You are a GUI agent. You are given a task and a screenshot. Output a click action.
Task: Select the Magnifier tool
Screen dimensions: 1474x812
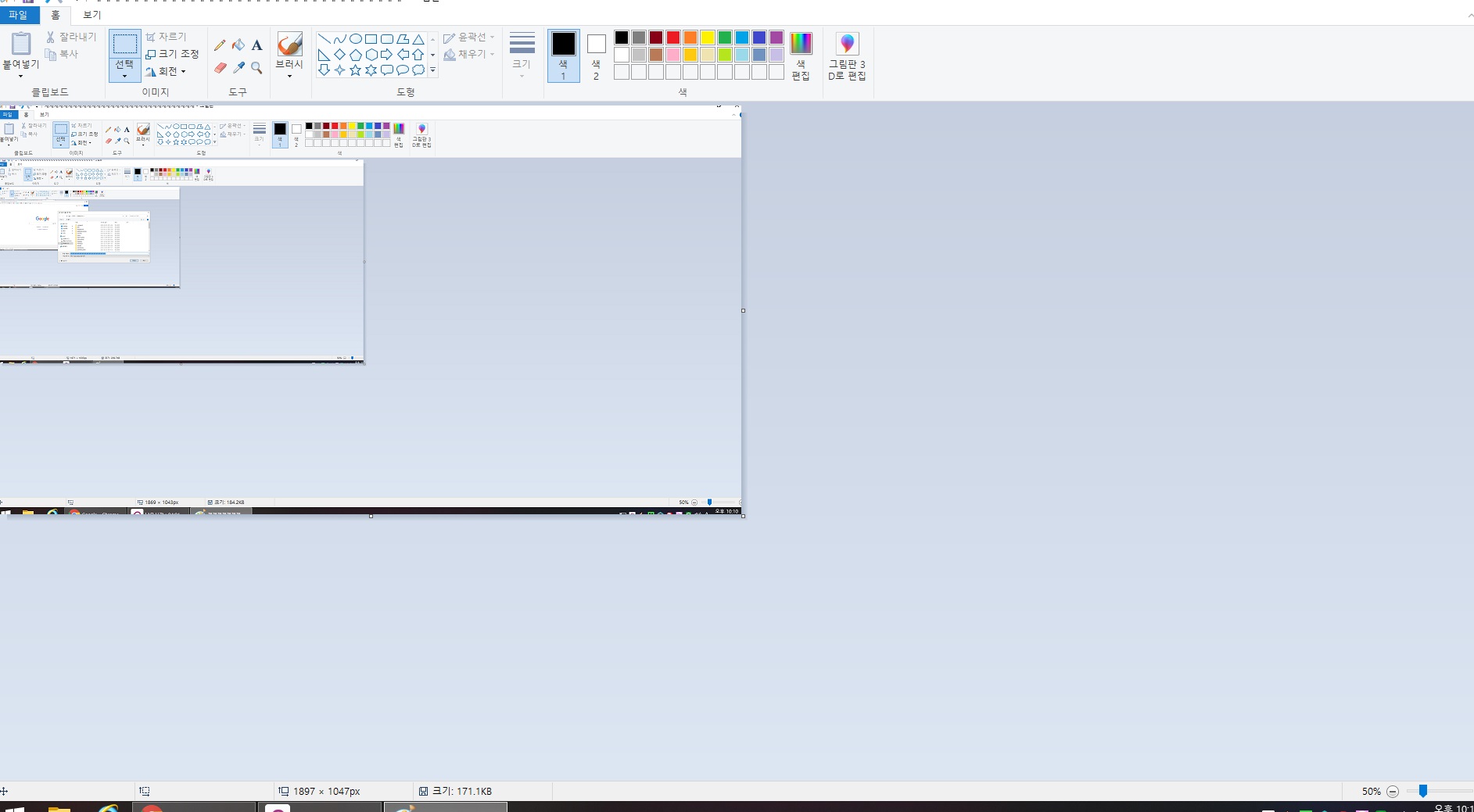tap(256, 68)
